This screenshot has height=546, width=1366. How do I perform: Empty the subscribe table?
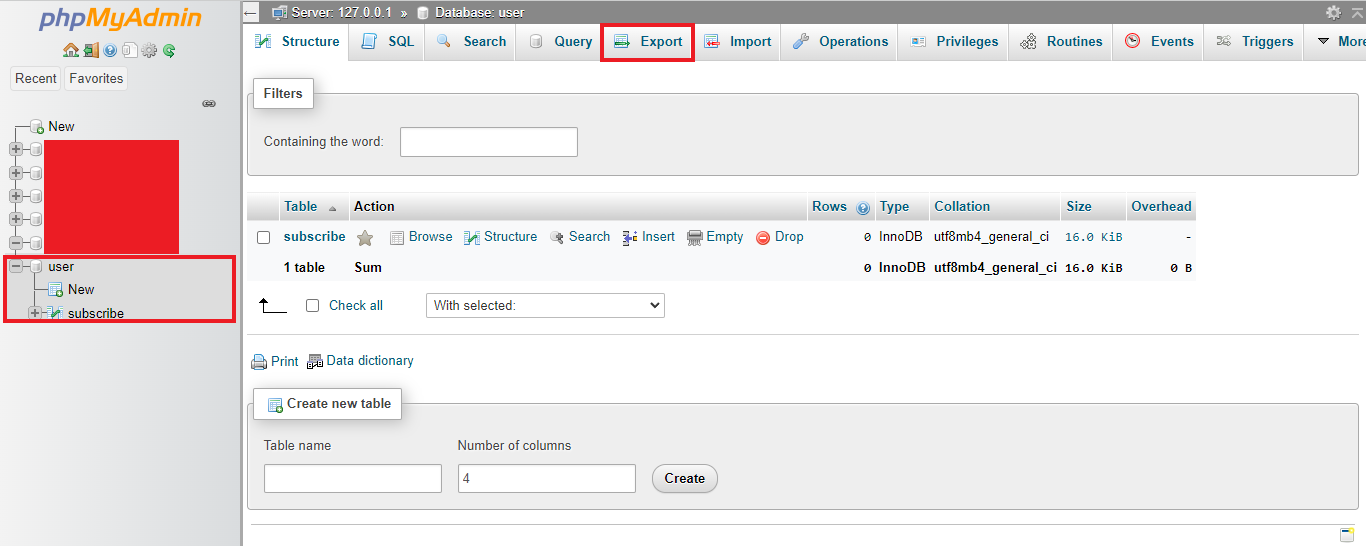(x=715, y=237)
